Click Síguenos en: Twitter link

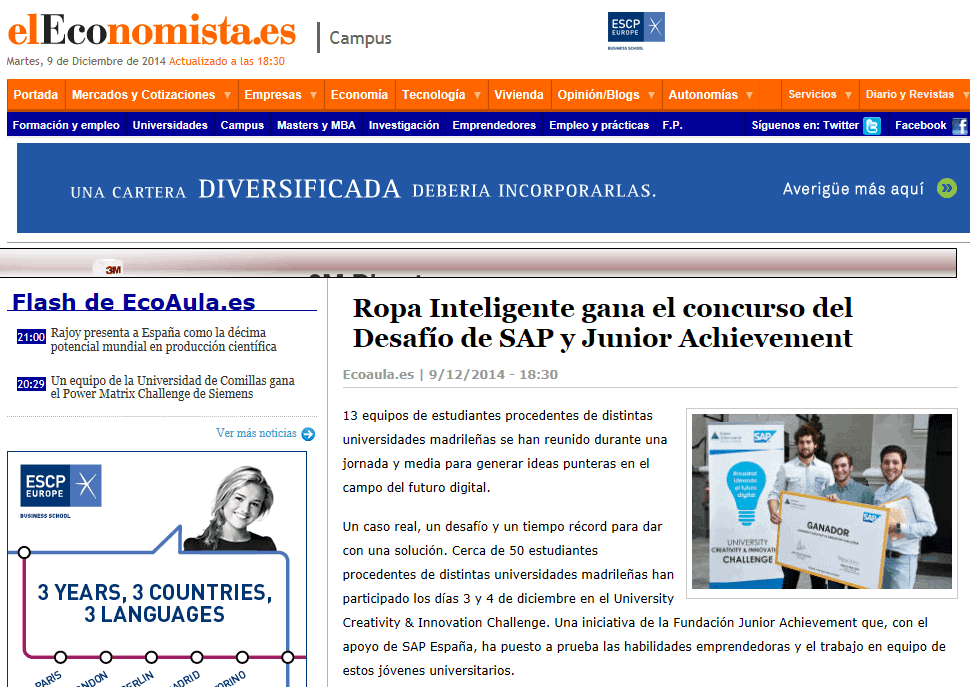click(805, 125)
